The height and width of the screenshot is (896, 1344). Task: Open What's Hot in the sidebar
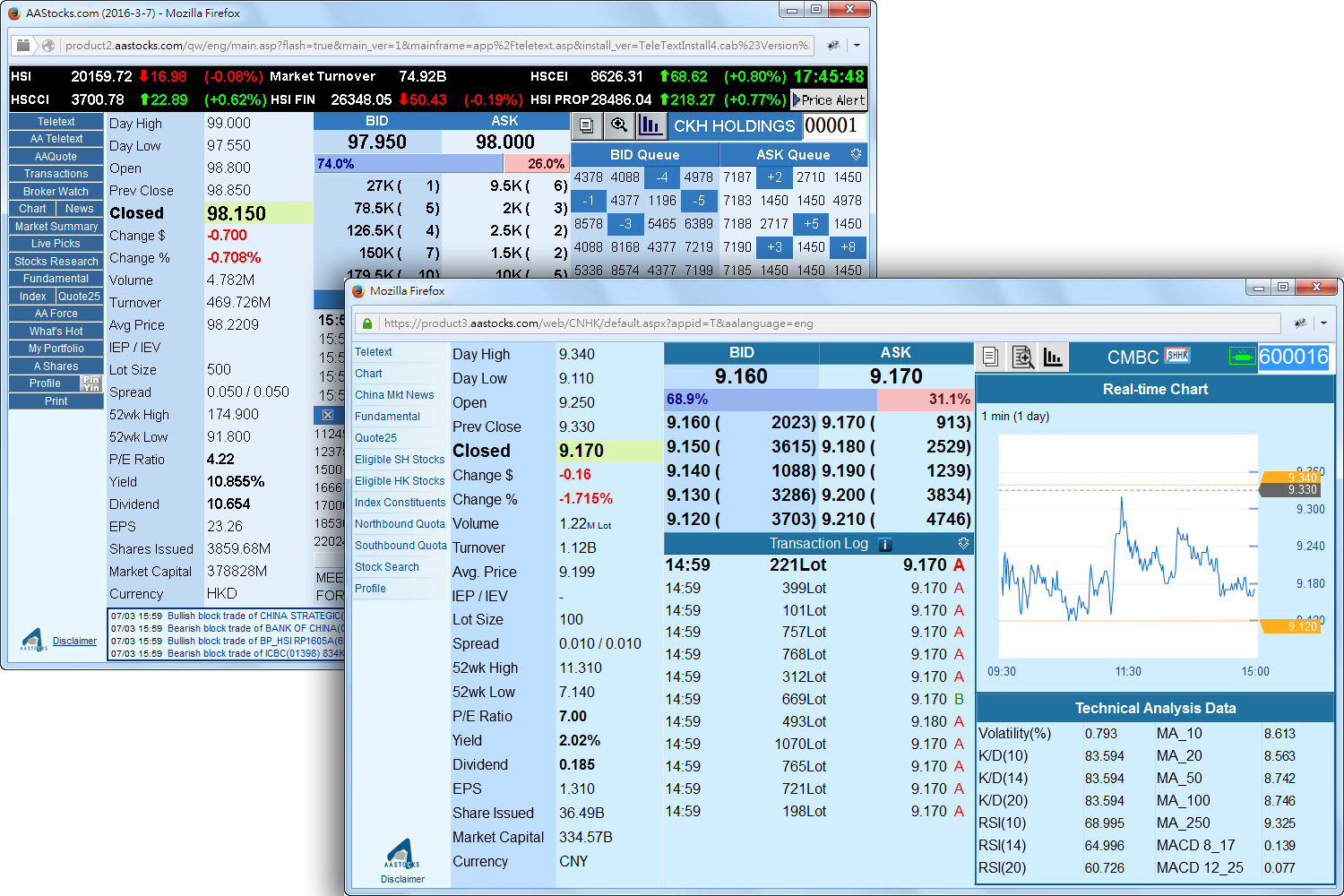[56, 332]
